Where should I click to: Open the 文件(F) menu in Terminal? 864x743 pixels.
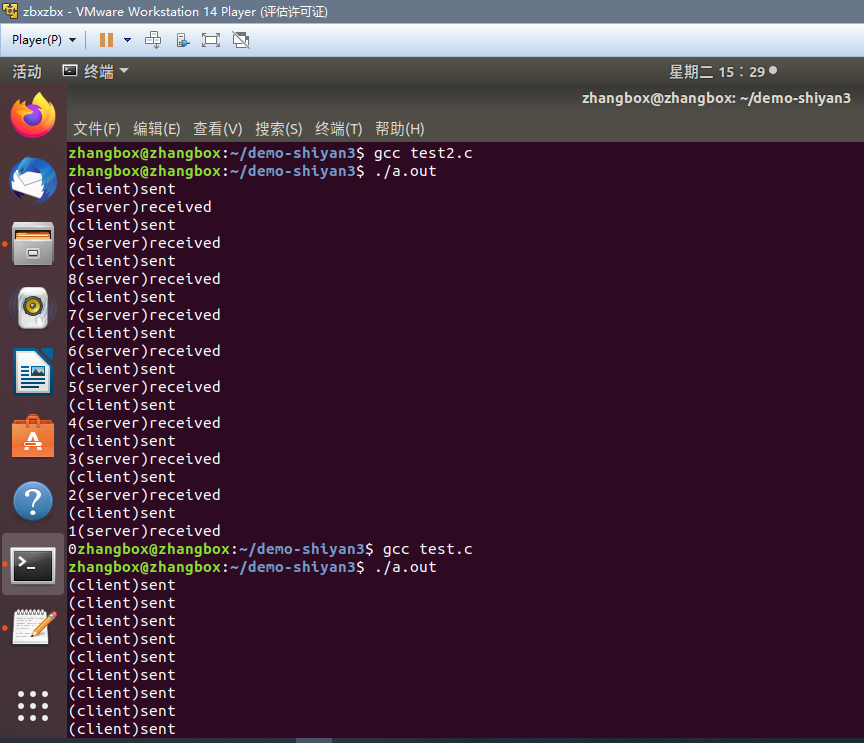pyautogui.click(x=96, y=128)
